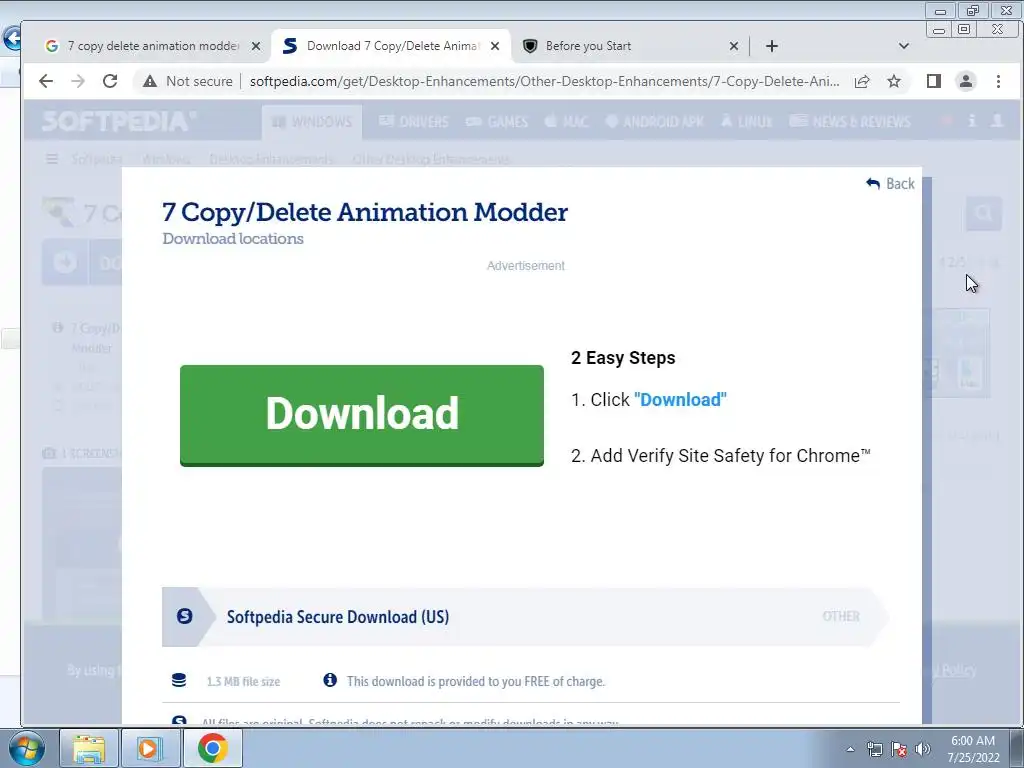The image size is (1024, 768).
Task: Click the Softpedia search magnifier button
Action: click(x=984, y=213)
